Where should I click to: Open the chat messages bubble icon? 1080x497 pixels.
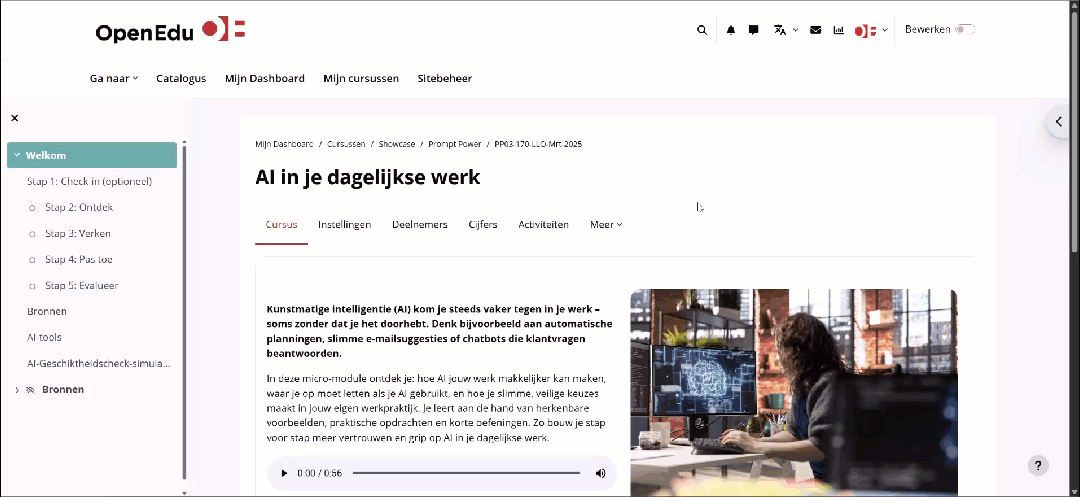754,30
